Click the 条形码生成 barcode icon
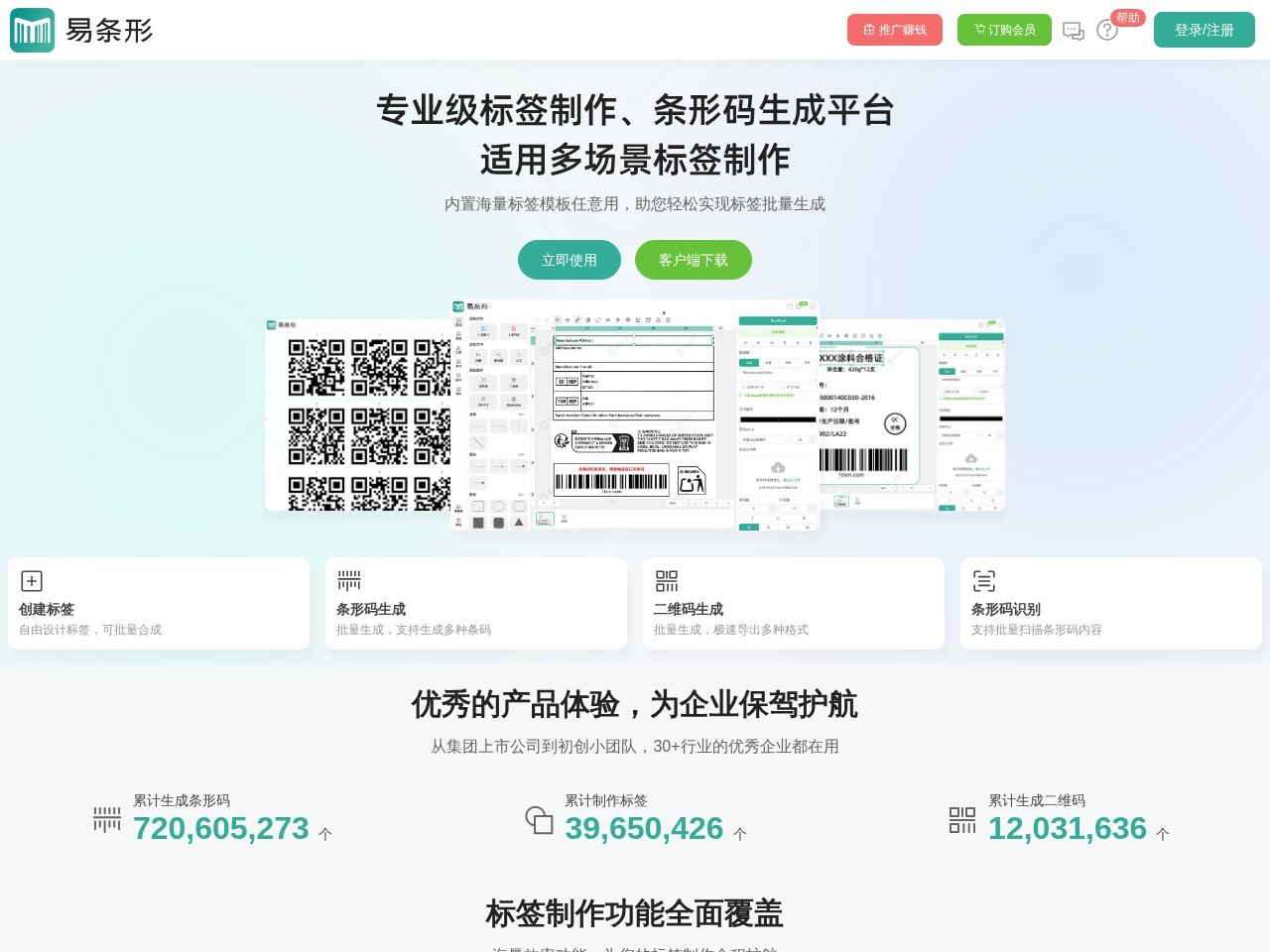 click(349, 581)
